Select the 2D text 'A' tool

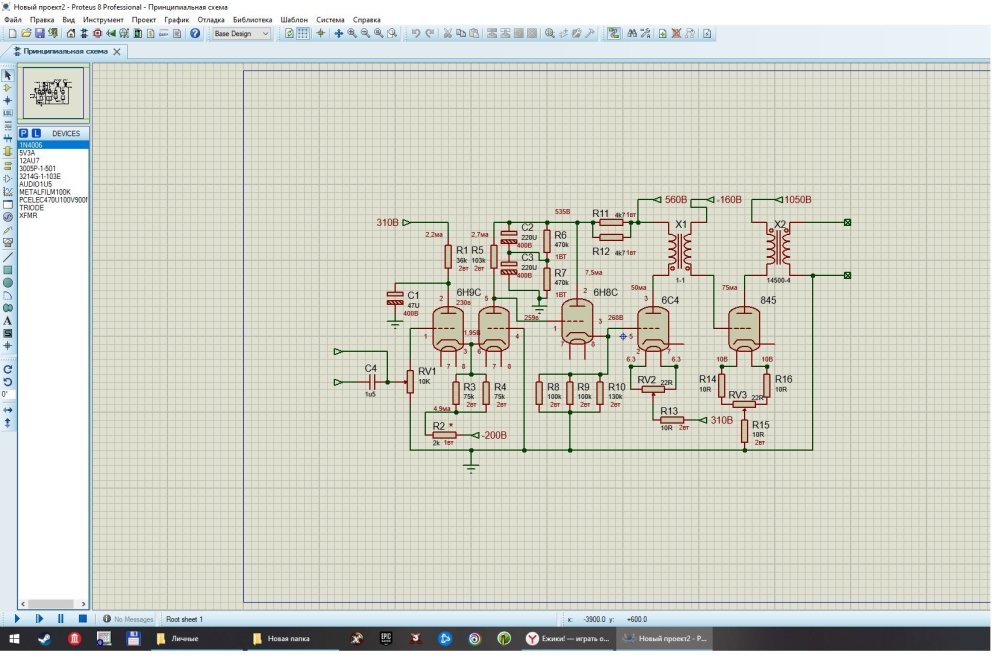pyautogui.click(x=8, y=320)
